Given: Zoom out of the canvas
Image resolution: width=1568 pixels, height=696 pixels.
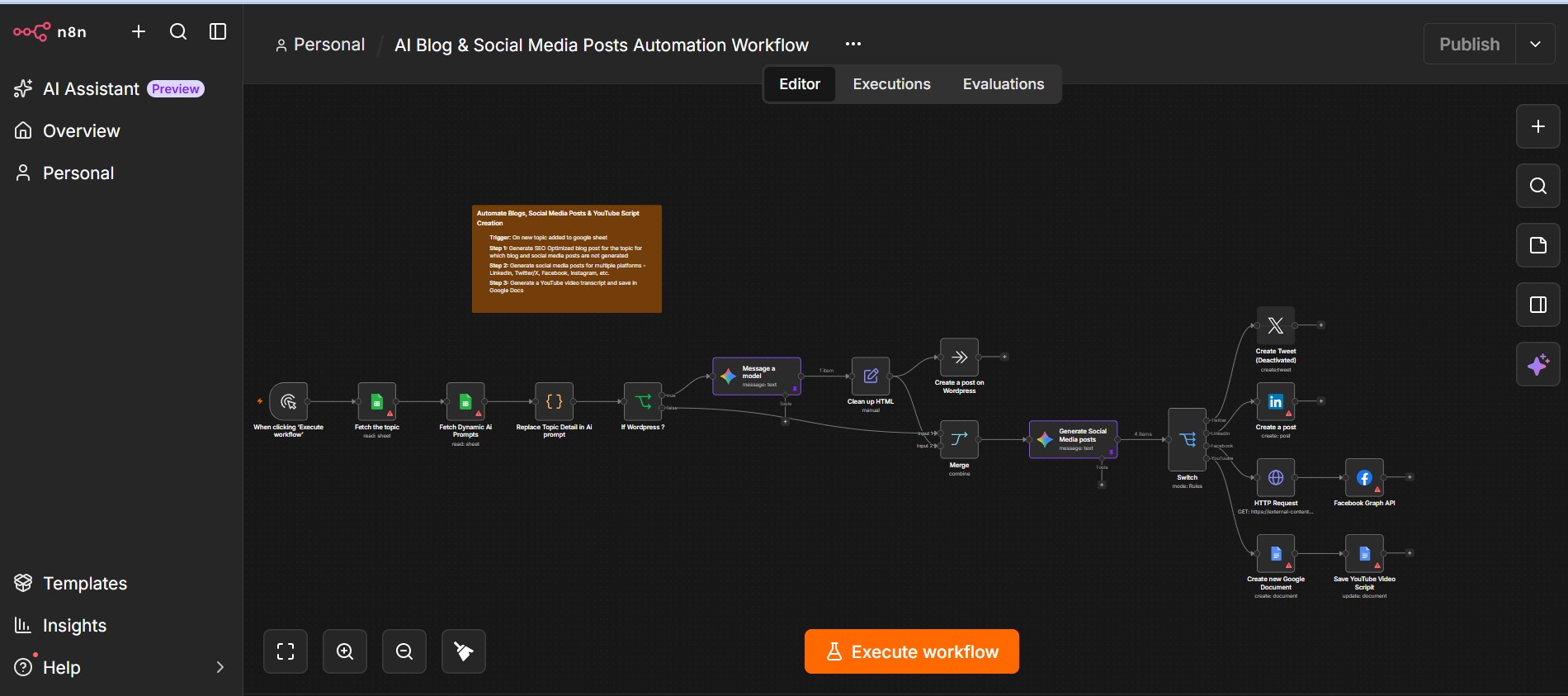Looking at the screenshot, I should [404, 651].
